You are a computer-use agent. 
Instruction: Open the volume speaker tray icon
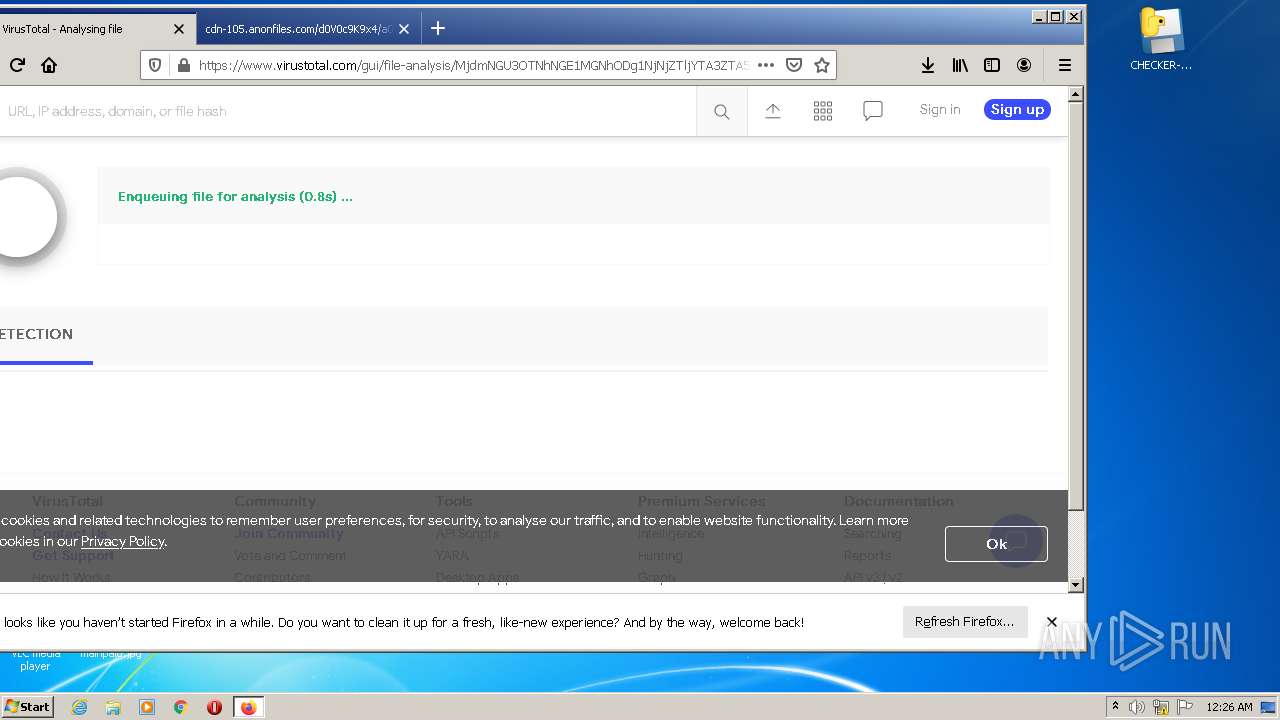1137,707
